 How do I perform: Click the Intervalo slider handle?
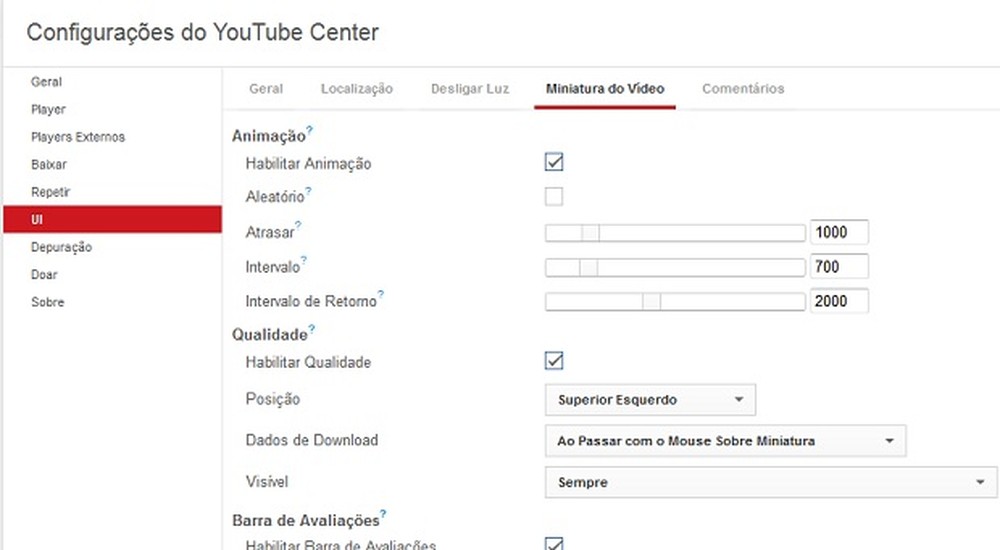click(589, 267)
